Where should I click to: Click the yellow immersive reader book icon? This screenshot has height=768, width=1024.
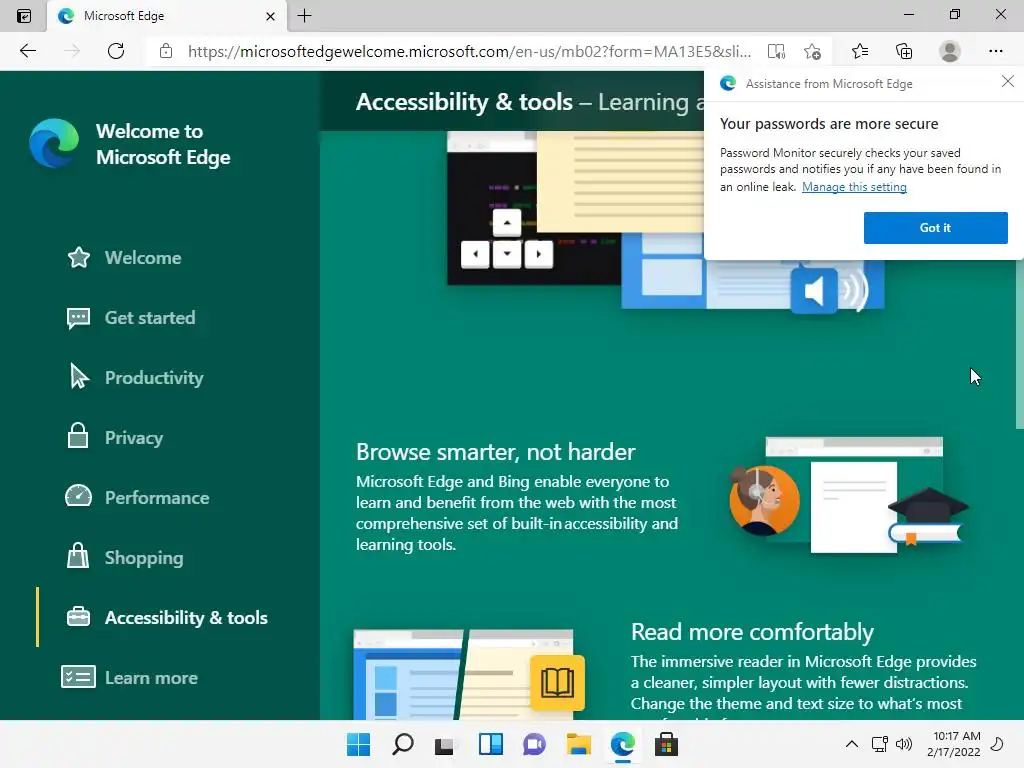[557, 682]
